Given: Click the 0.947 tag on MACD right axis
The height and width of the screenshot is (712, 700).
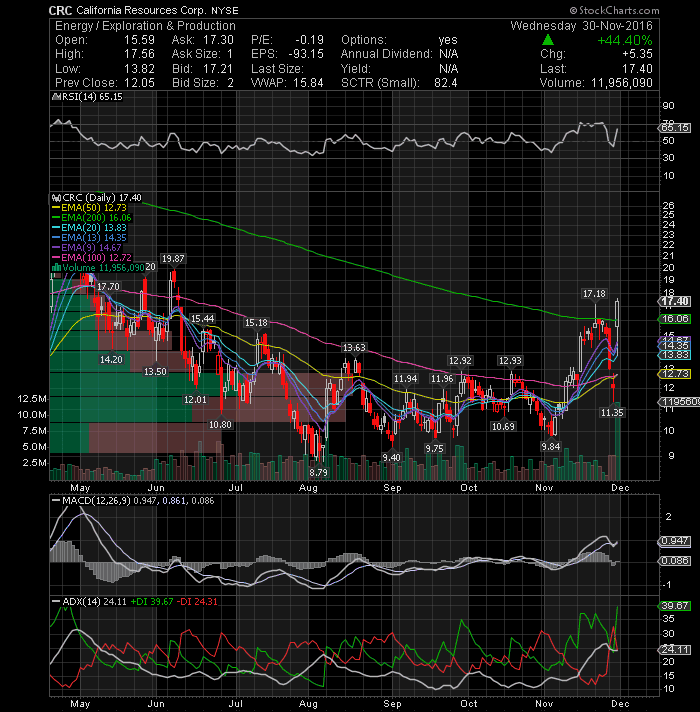Looking at the screenshot, I should [x=675, y=541].
